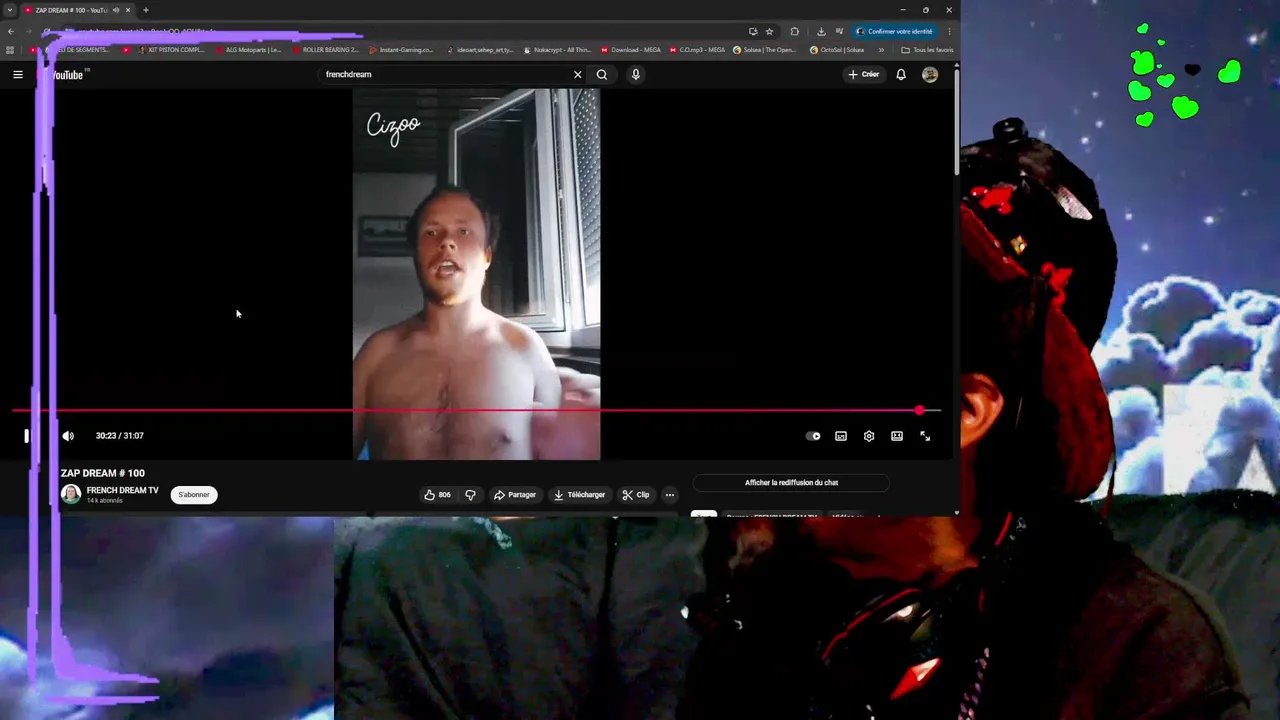This screenshot has height=720, width=1280.
Task: Bookmark this page with the star icon
Action: click(769, 31)
